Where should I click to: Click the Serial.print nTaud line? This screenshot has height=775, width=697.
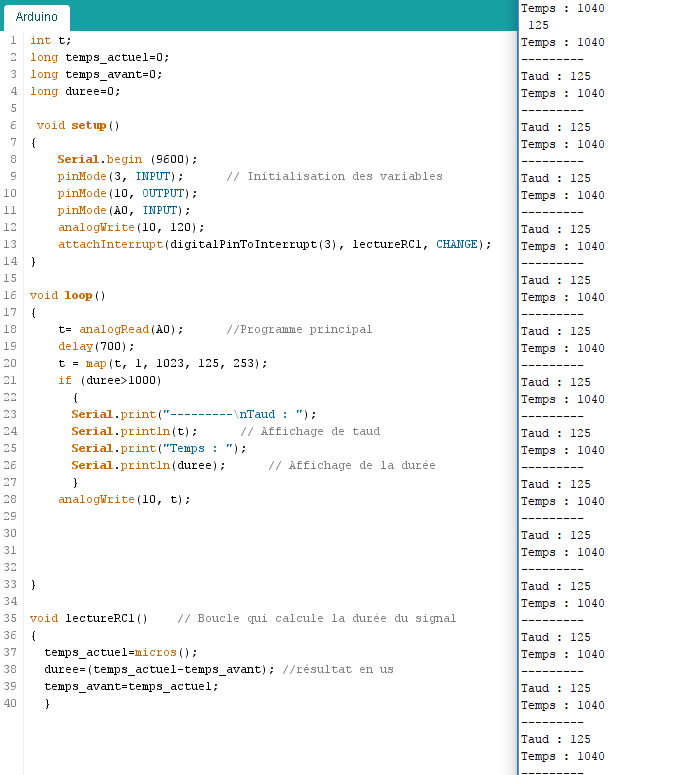[193, 414]
